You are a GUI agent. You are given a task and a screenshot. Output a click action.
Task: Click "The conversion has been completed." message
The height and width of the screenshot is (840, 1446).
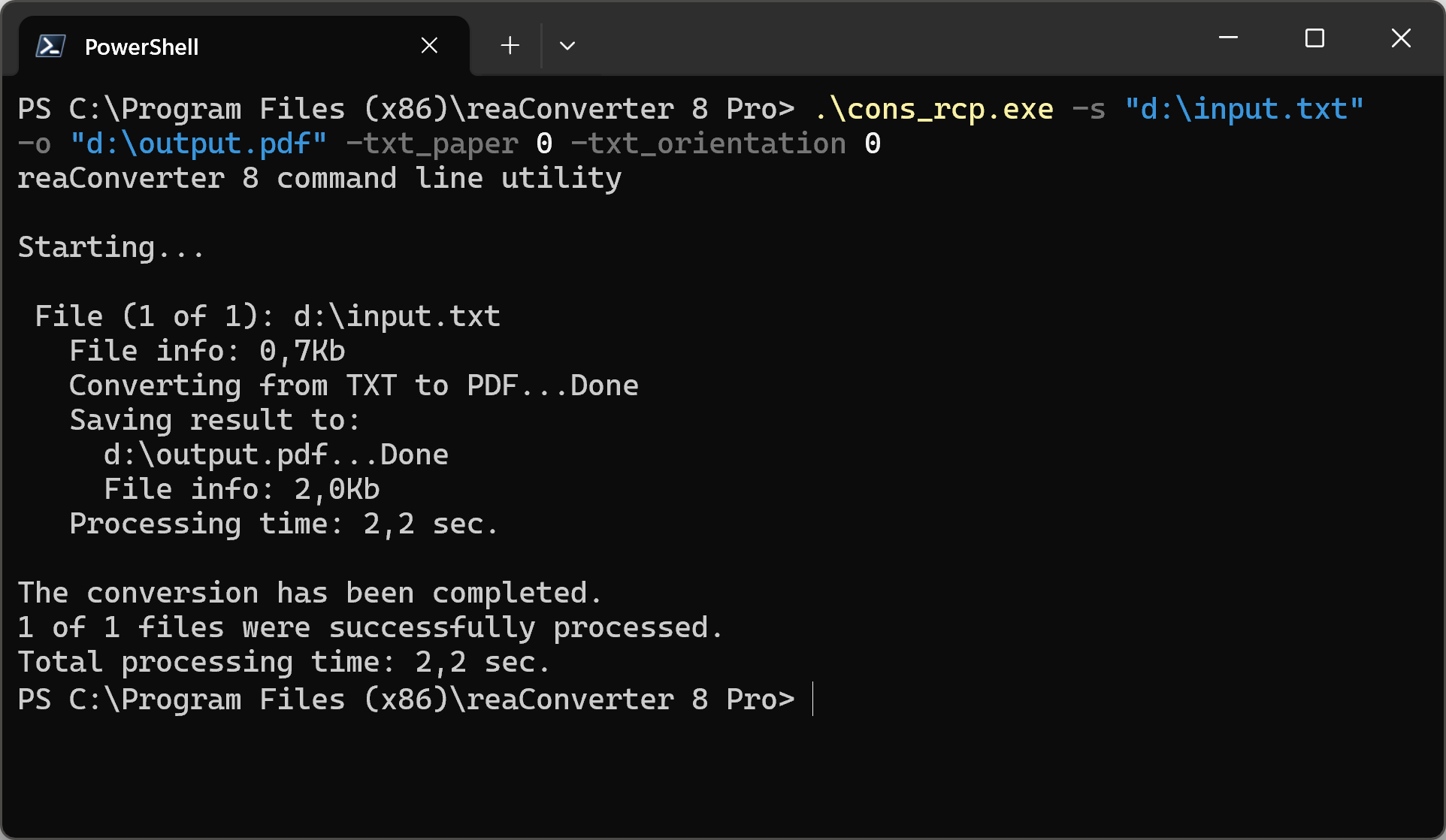click(310, 594)
